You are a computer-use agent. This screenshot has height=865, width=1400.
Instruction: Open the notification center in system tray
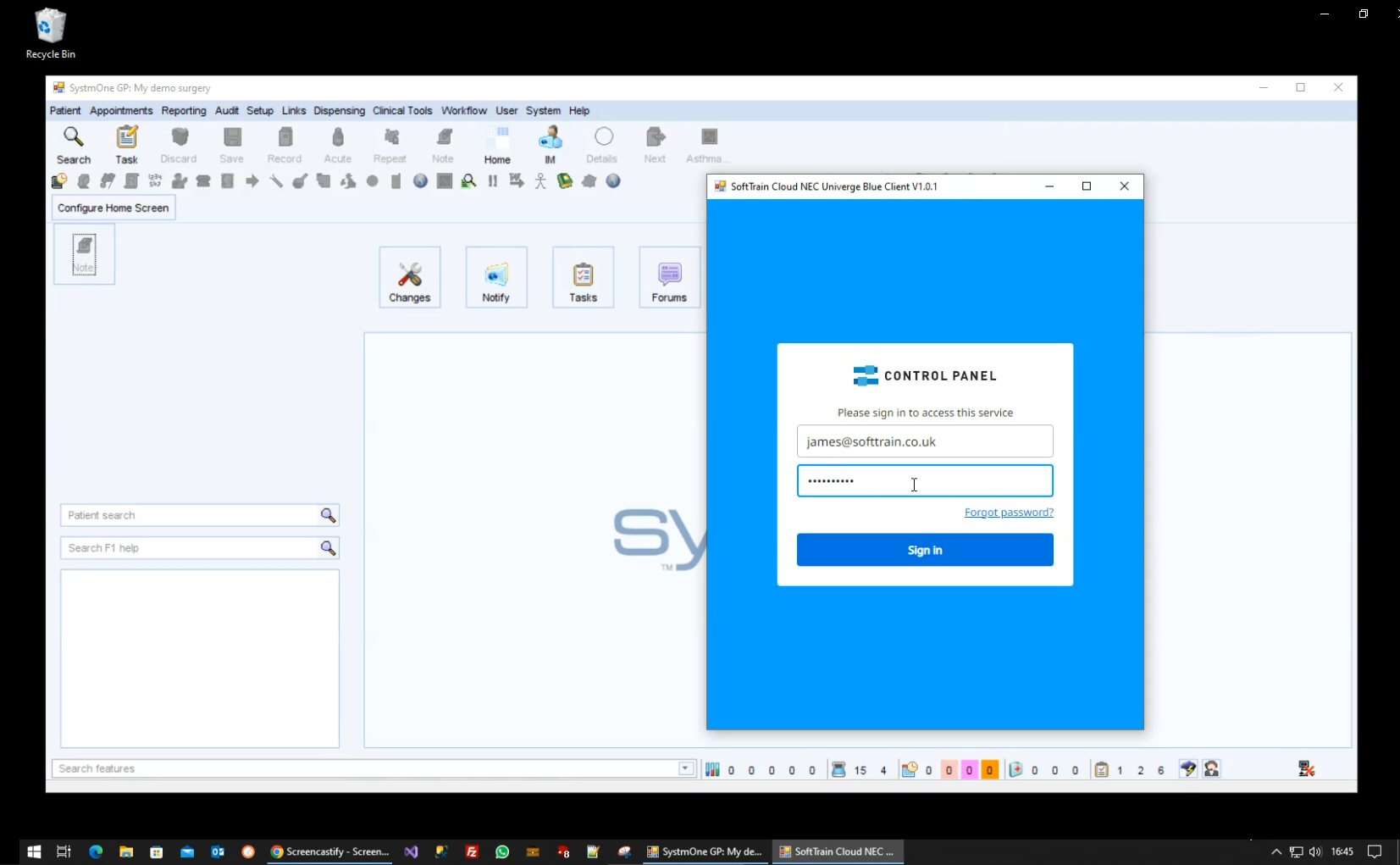(x=1375, y=851)
